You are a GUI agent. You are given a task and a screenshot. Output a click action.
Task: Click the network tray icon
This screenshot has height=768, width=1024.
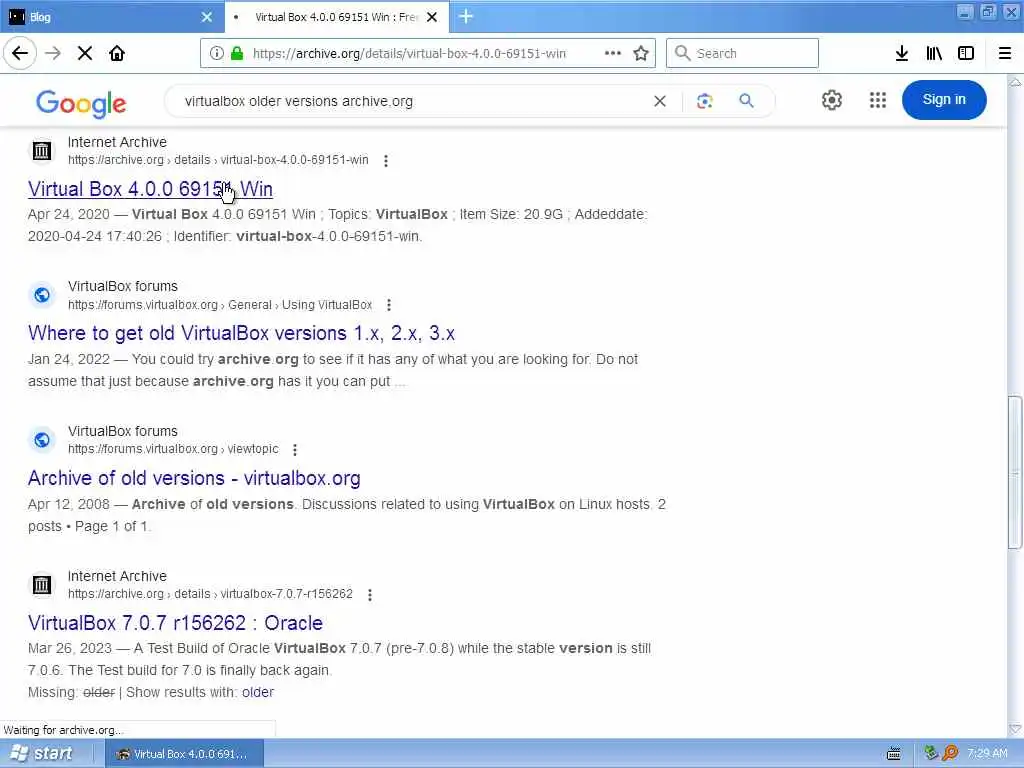pos(931,753)
